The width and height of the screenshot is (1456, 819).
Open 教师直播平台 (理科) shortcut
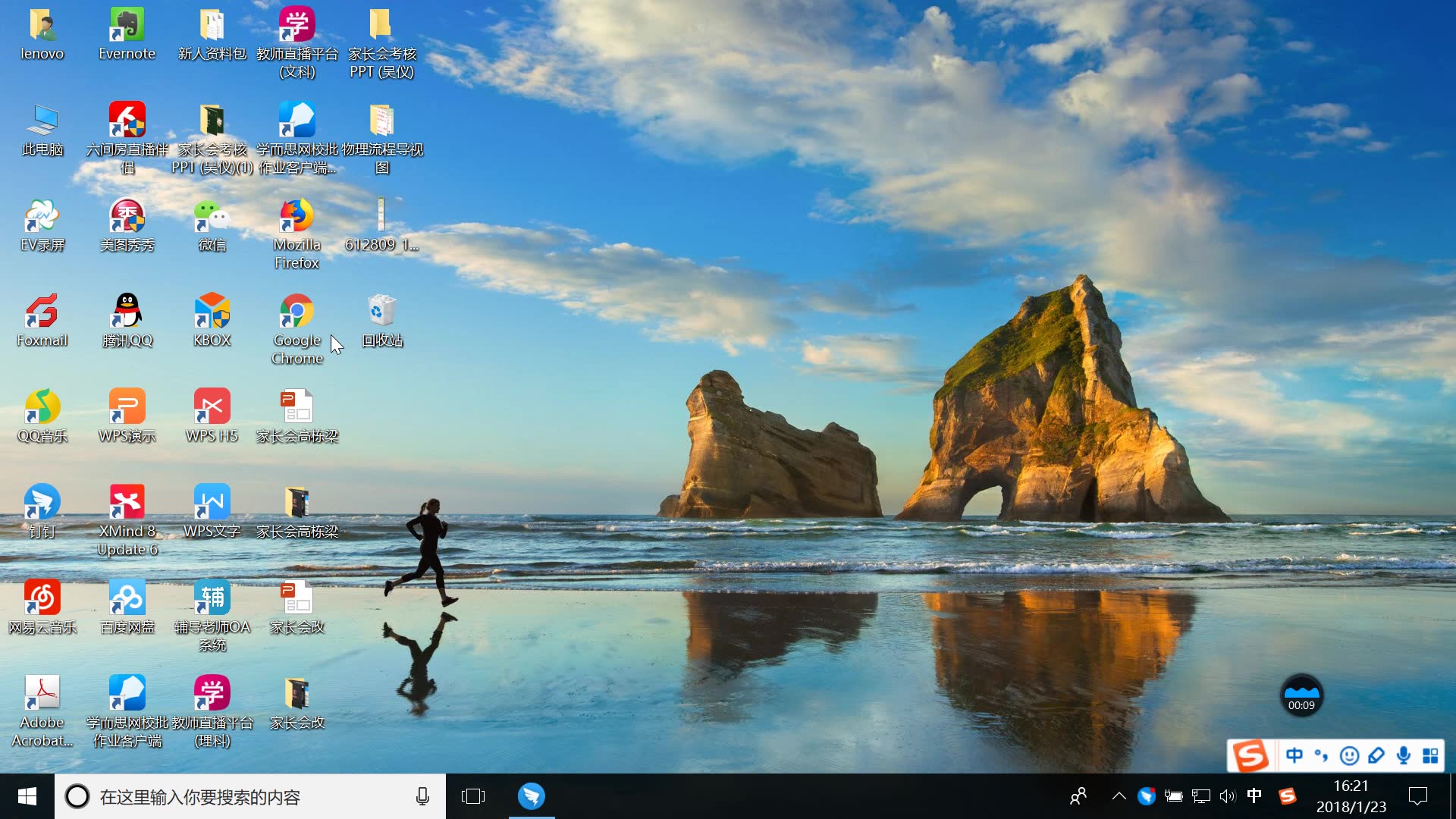212,712
